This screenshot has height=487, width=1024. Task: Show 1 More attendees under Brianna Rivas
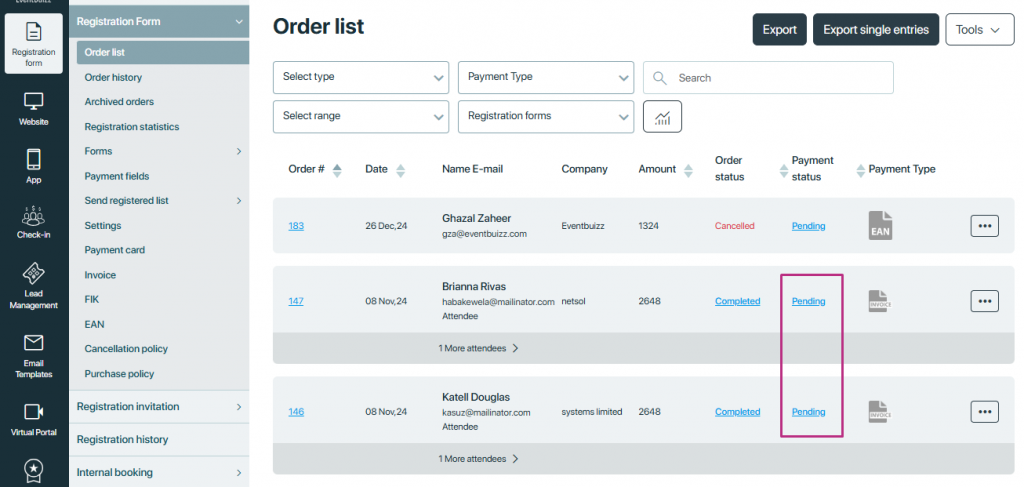click(x=478, y=349)
